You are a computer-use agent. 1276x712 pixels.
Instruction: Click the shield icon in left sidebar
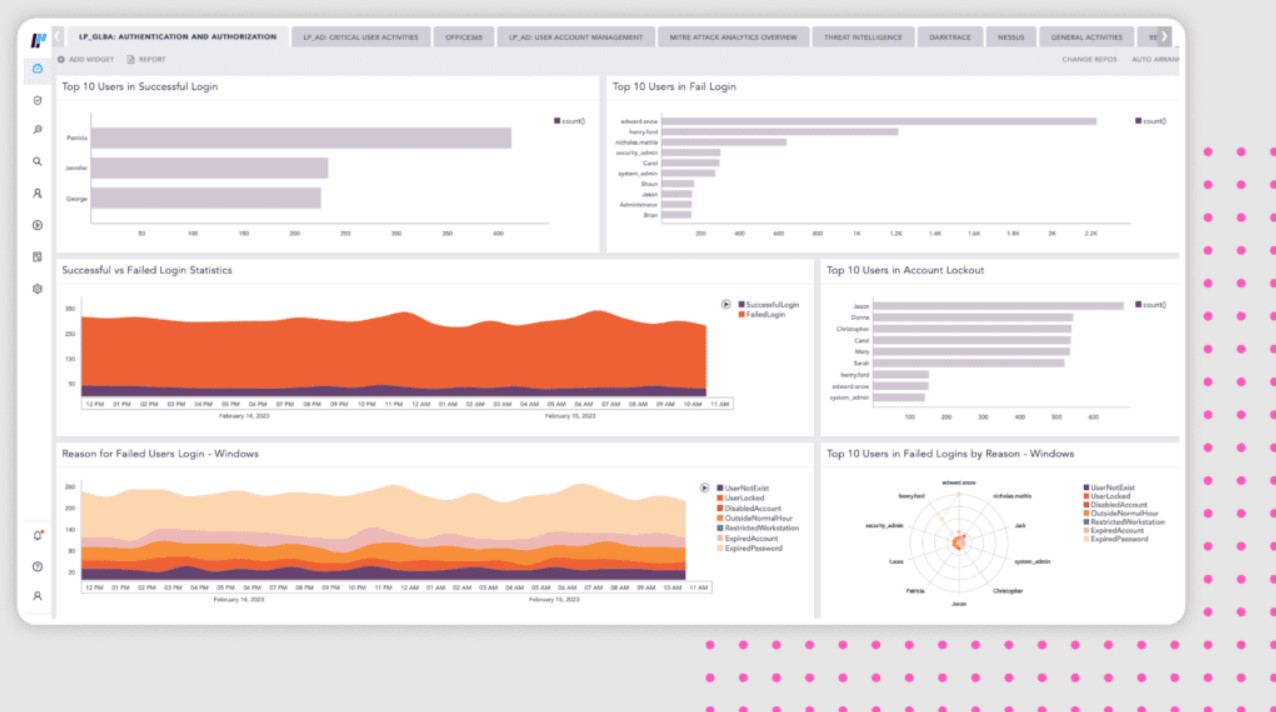click(x=37, y=100)
